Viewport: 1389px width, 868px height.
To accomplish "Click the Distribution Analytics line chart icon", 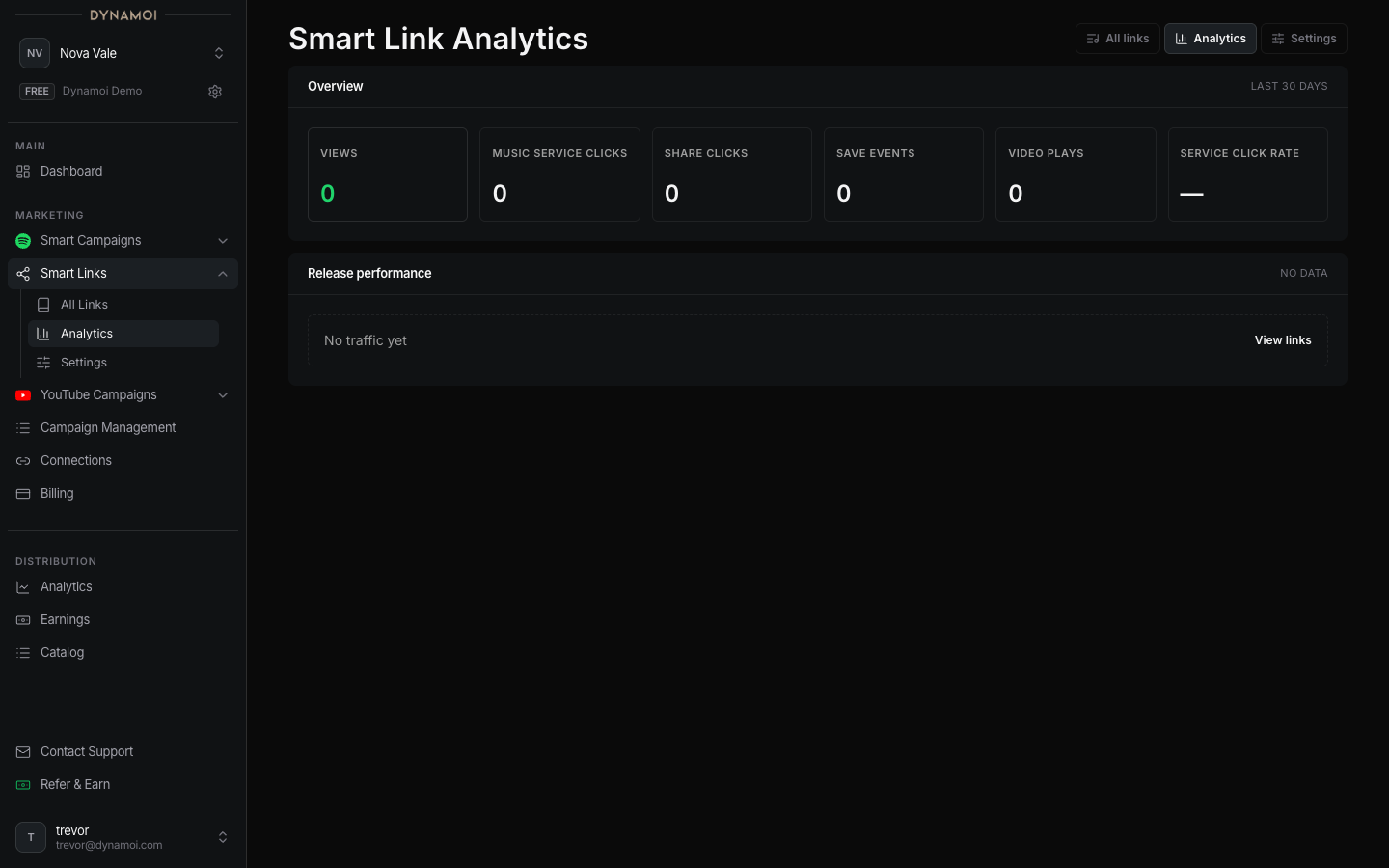I will 23,587.
